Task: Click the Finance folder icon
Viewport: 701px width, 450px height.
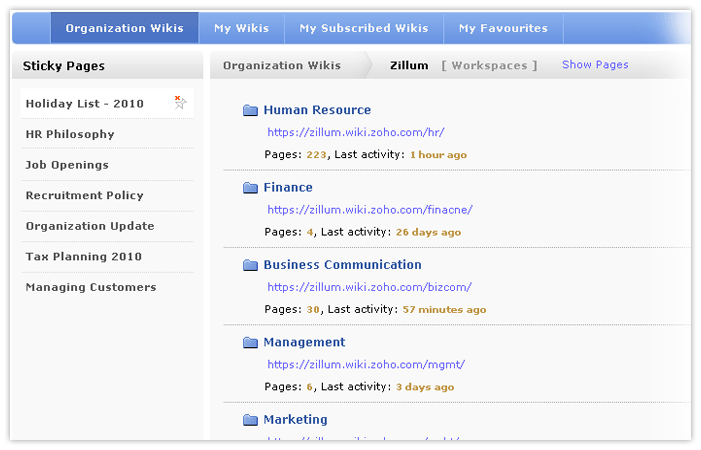Action: coord(250,188)
